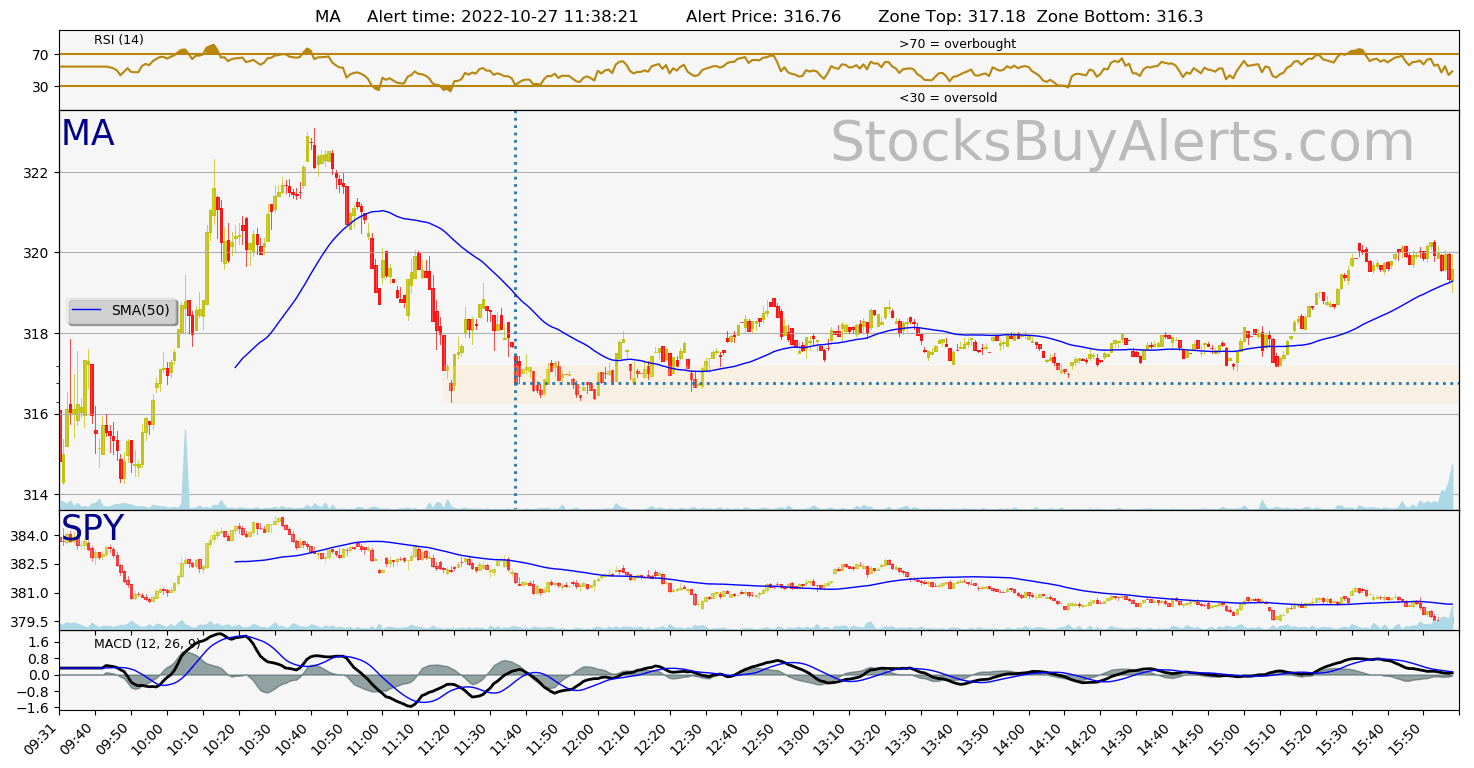The width and height of the screenshot is (1474, 768).
Task: Select the 'Zone Bottom: 316.3' title text
Action: (x=1120, y=17)
